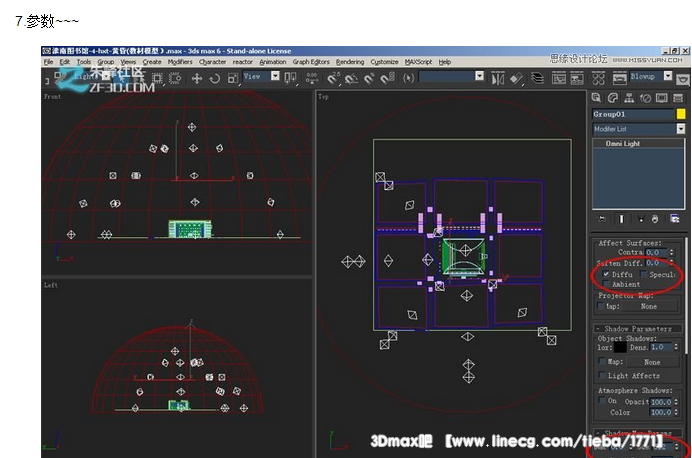692x458 pixels.
Task: Click the Align tool icon
Action: [x=516, y=79]
